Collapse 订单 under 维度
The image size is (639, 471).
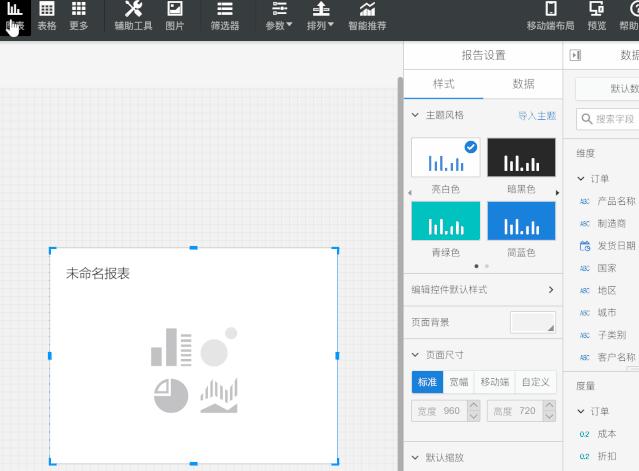pos(581,179)
